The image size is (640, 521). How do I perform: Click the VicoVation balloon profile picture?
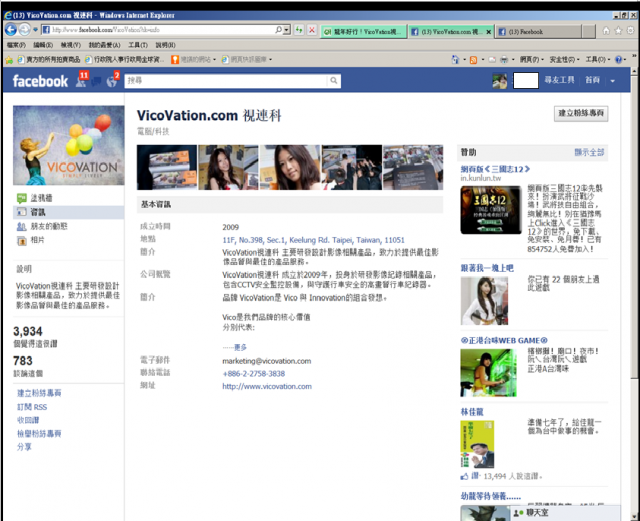pos(69,145)
